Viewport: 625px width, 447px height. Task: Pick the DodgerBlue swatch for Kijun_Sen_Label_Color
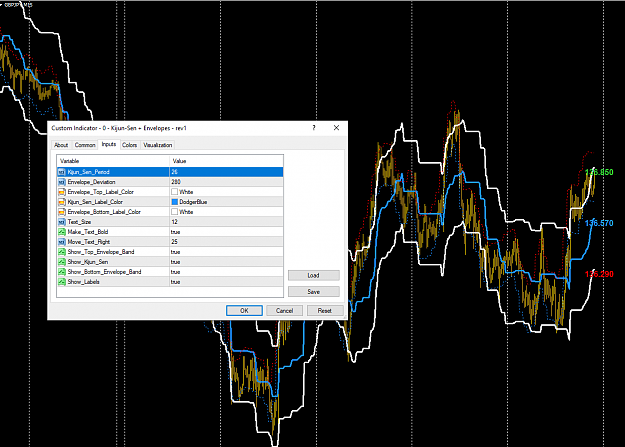[175, 202]
